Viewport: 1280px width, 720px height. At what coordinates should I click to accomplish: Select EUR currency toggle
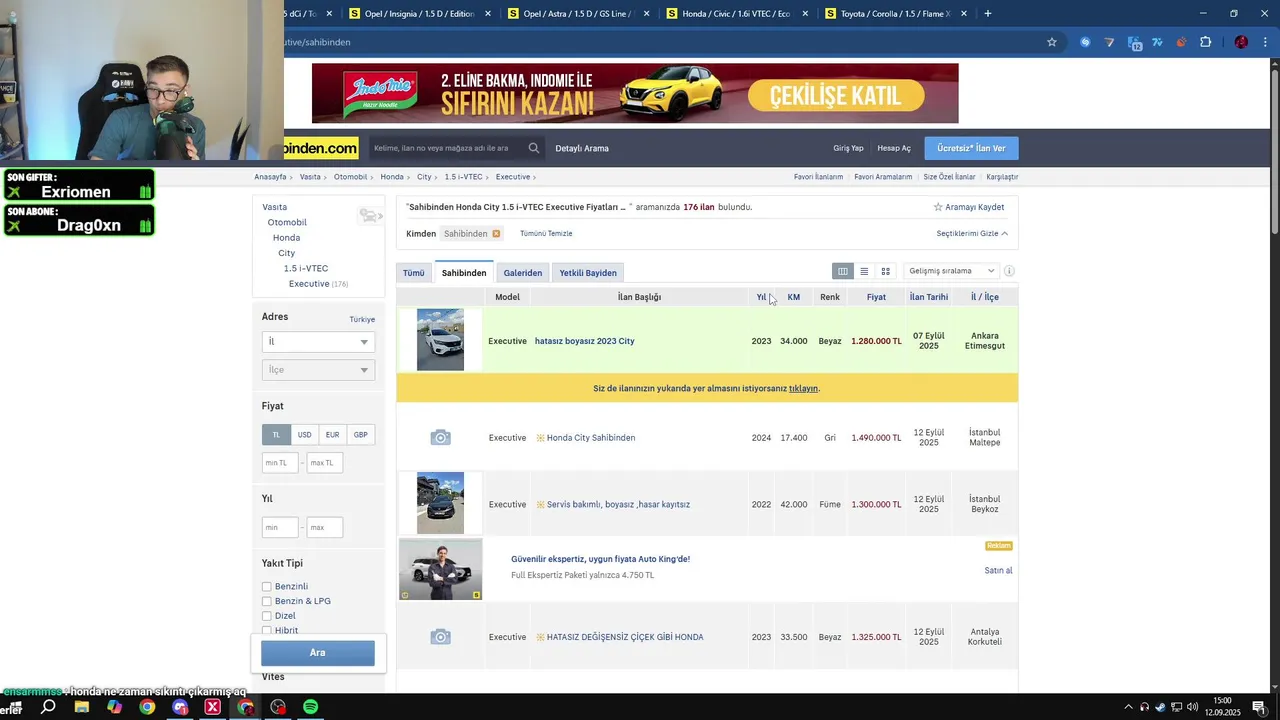(x=332, y=435)
